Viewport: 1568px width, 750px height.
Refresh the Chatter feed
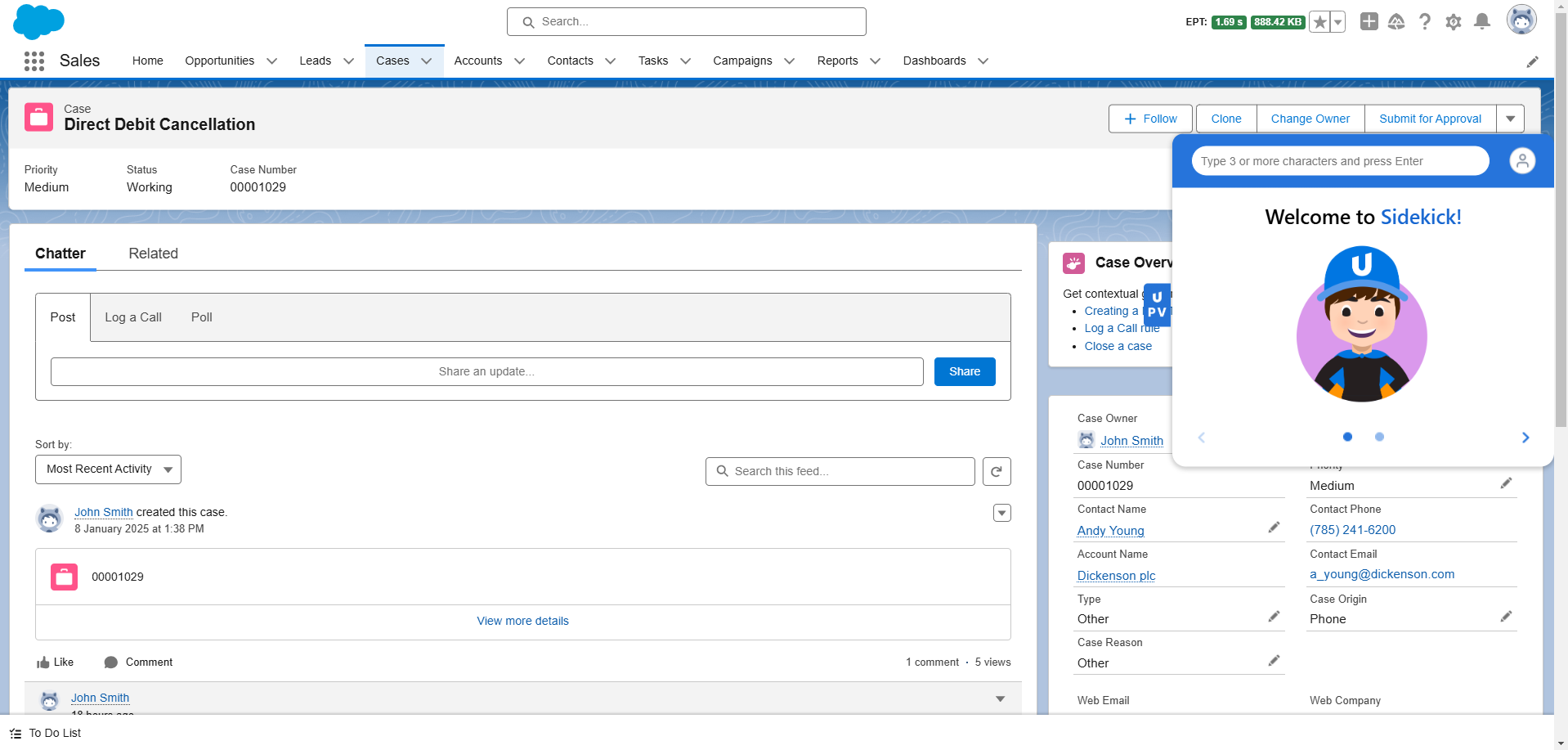pyautogui.click(x=997, y=471)
